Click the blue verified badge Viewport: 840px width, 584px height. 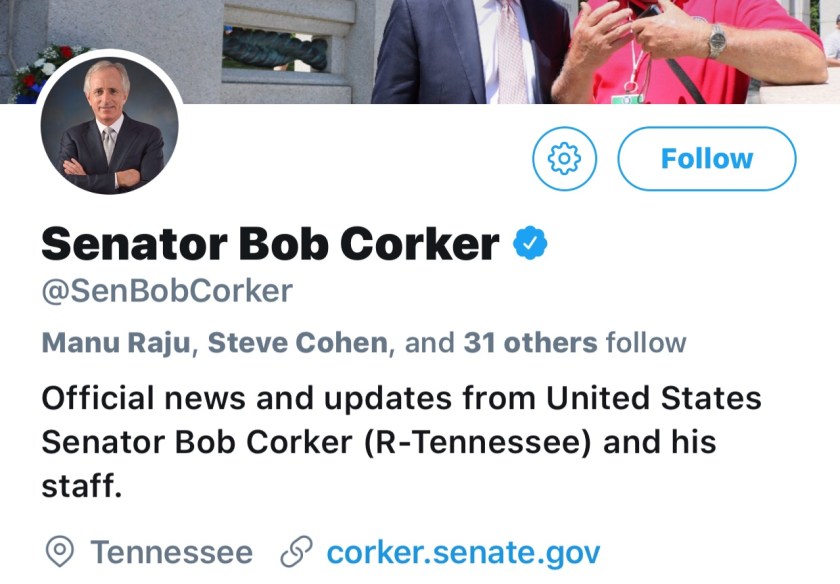[530, 243]
